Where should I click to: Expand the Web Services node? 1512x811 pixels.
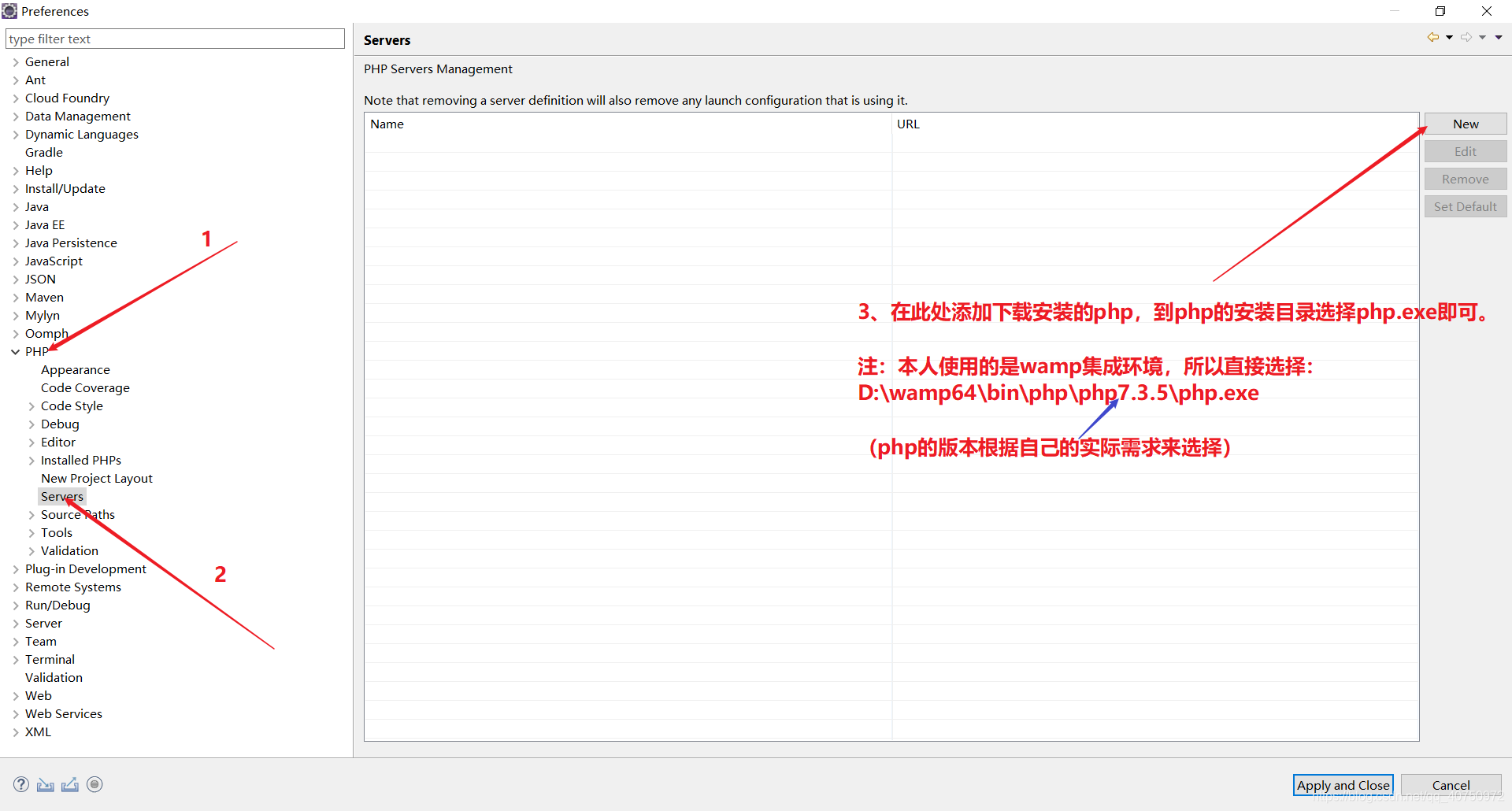point(16,714)
